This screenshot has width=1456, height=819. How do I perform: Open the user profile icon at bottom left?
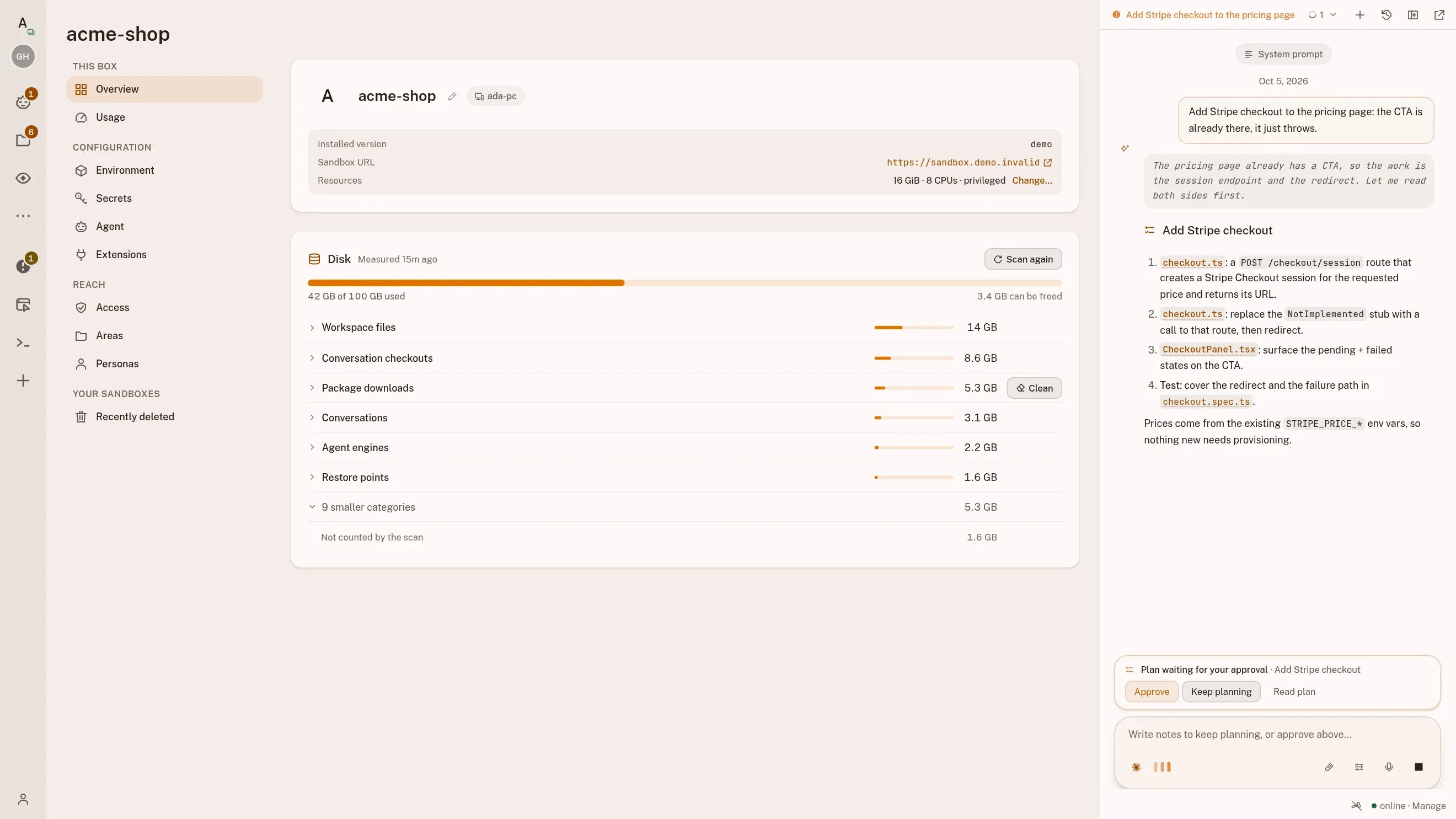pyautogui.click(x=23, y=799)
